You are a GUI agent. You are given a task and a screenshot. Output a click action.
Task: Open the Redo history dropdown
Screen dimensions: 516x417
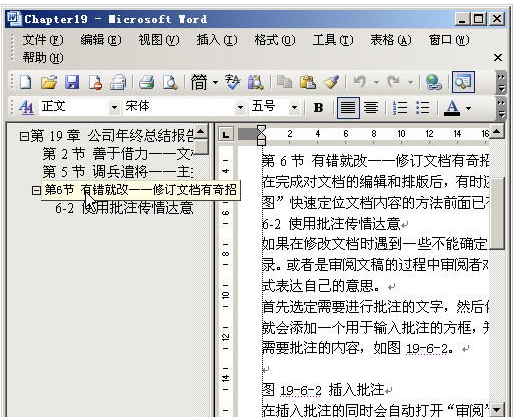[410, 82]
